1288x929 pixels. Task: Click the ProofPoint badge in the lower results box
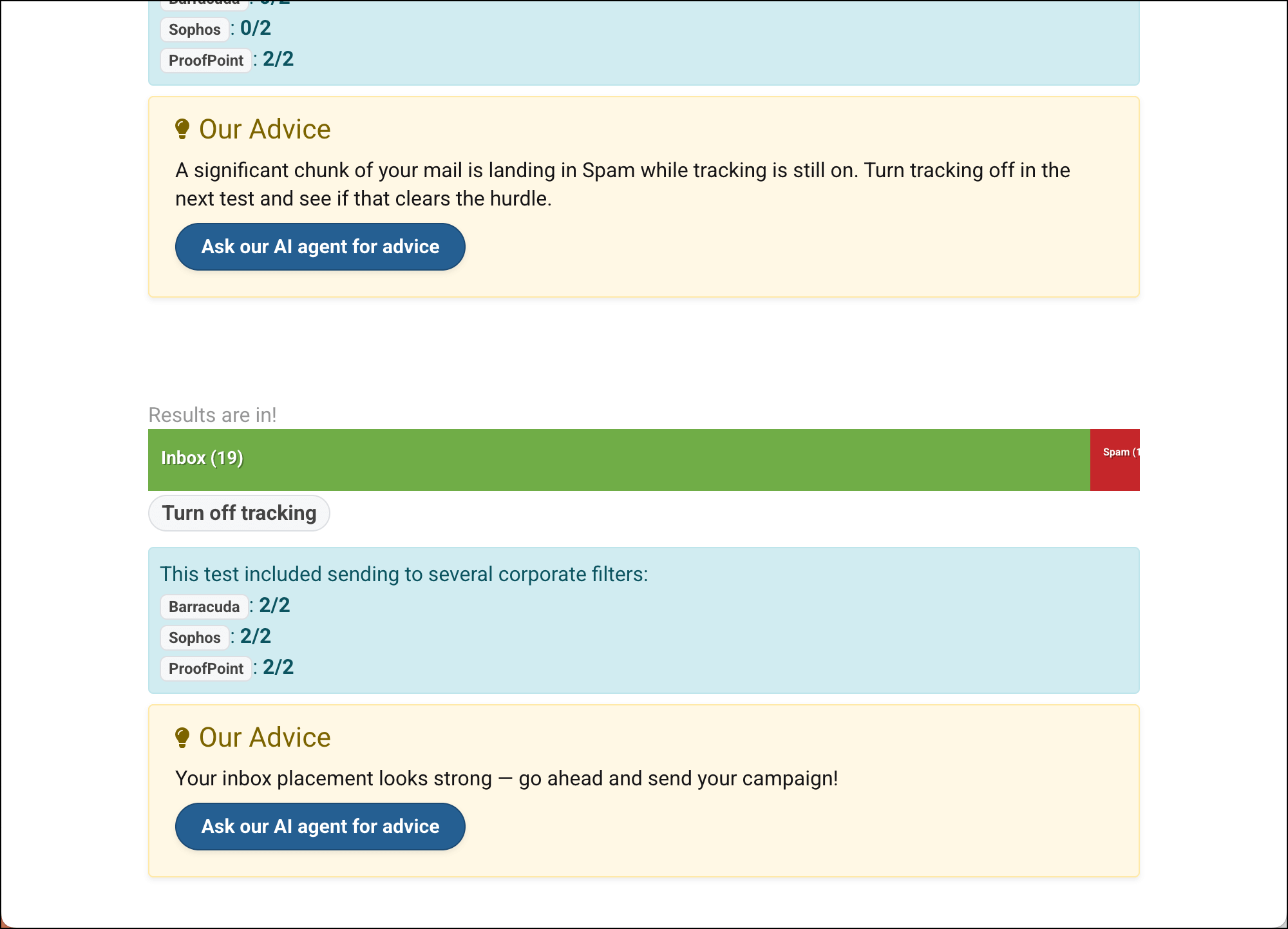tap(205, 668)
